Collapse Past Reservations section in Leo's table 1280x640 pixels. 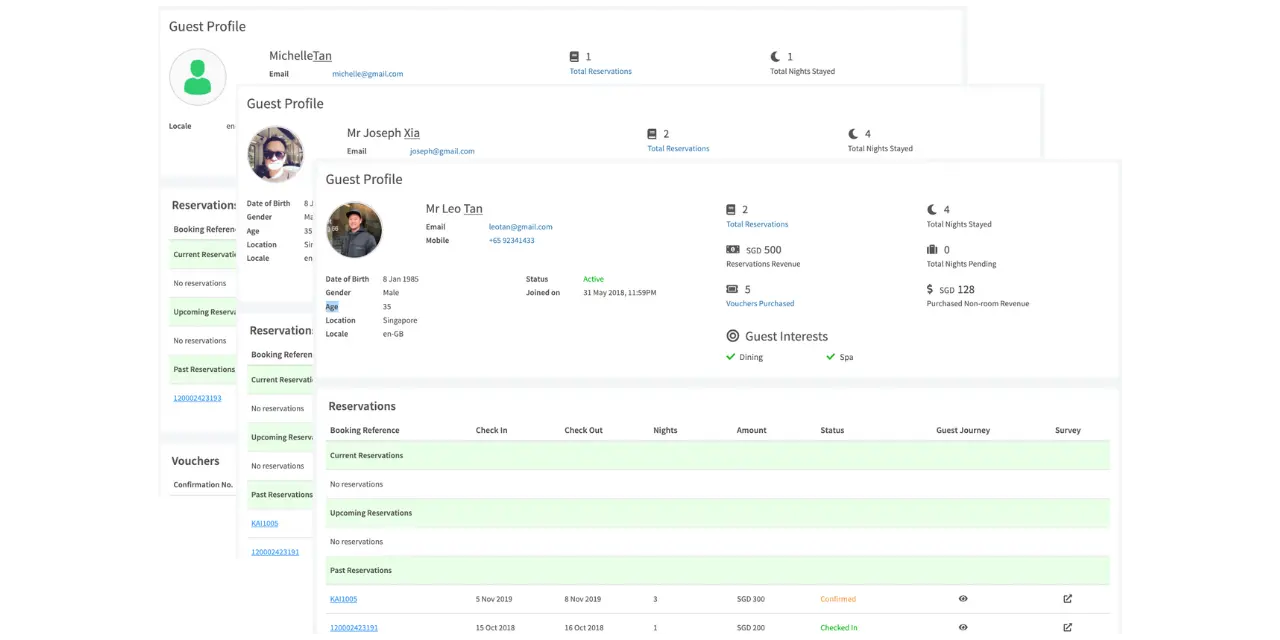[x=361, y=570]
